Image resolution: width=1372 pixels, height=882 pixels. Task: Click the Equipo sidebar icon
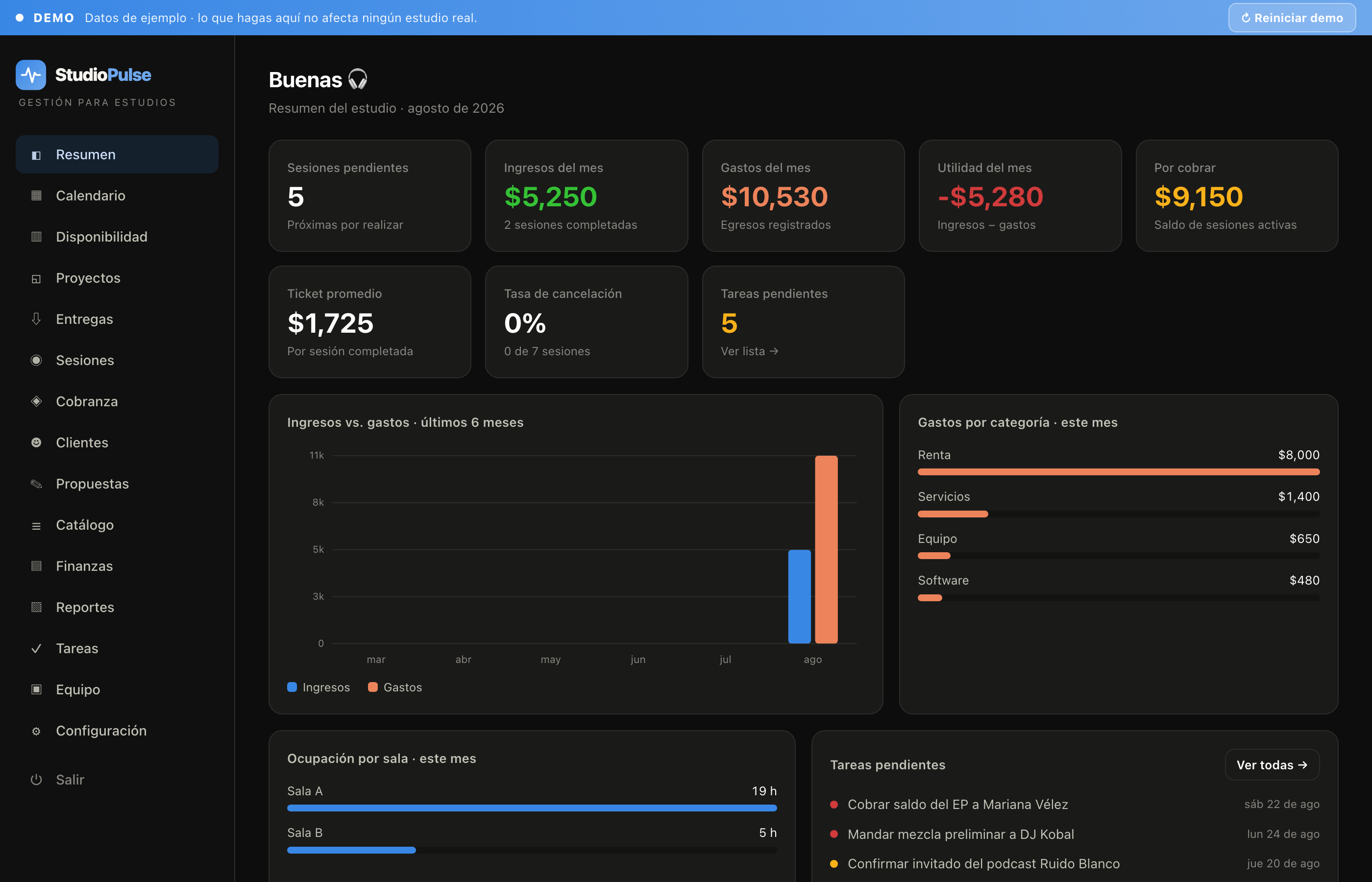(x=36, y=689)
